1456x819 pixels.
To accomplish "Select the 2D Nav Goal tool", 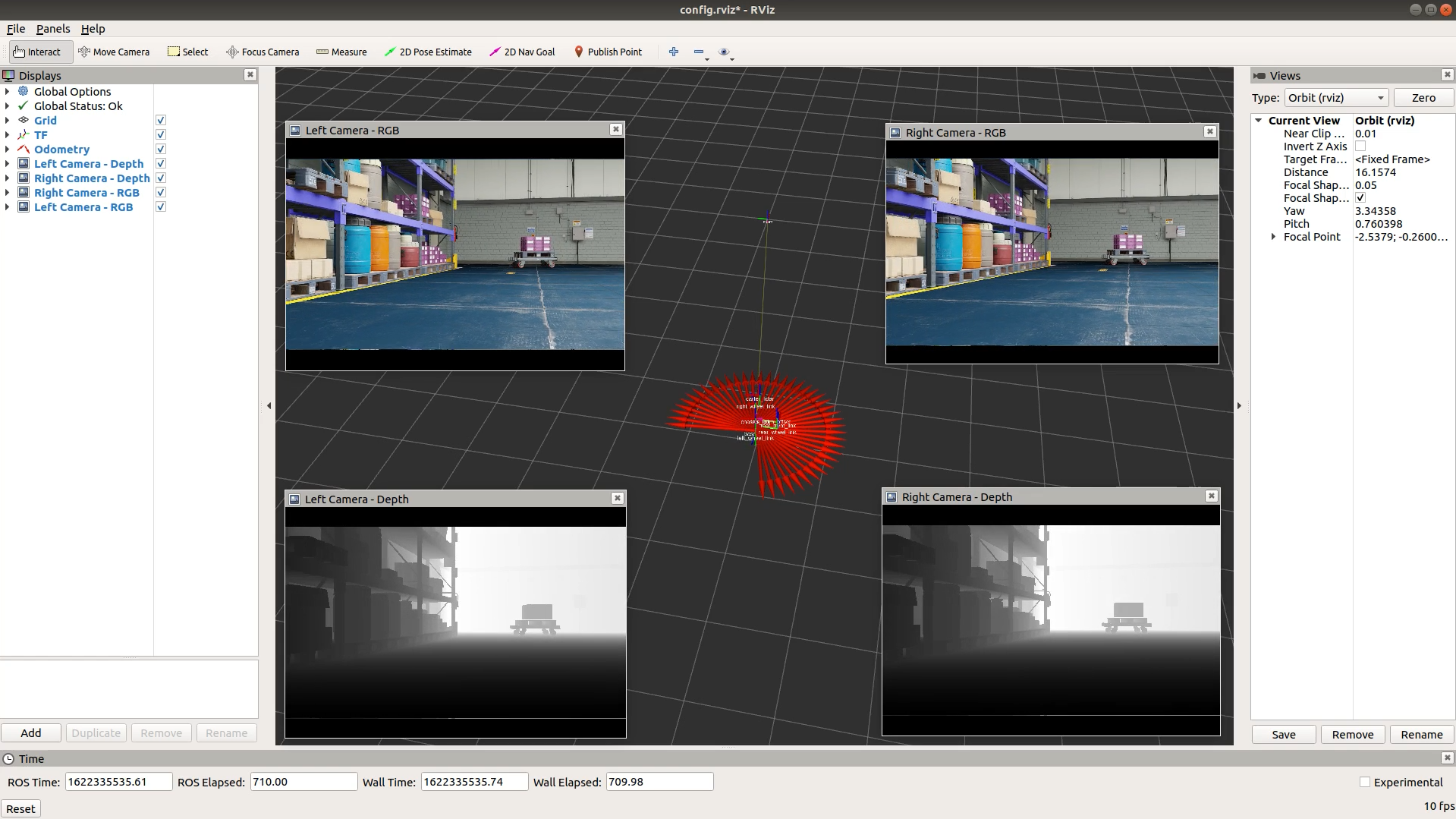I will click(x=522, y=52).
